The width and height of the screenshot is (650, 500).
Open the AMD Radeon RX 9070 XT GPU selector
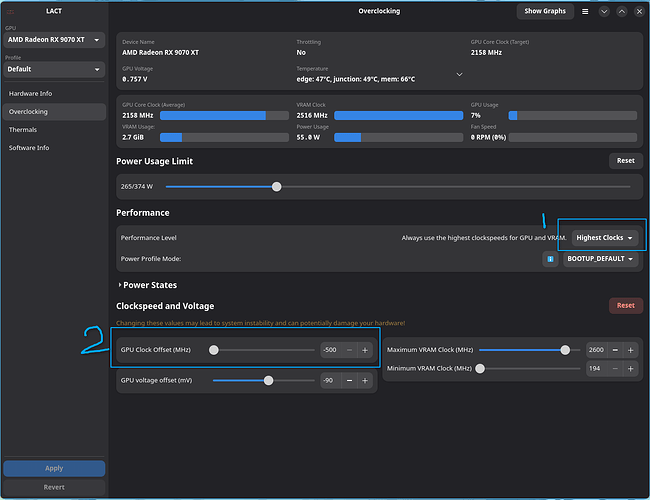point(54,40)
